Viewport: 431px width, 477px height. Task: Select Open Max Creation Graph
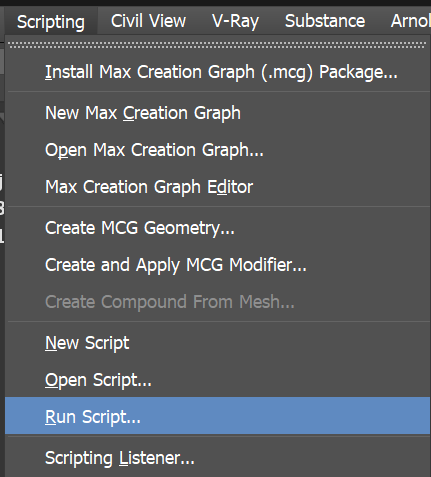click(218, 150)
